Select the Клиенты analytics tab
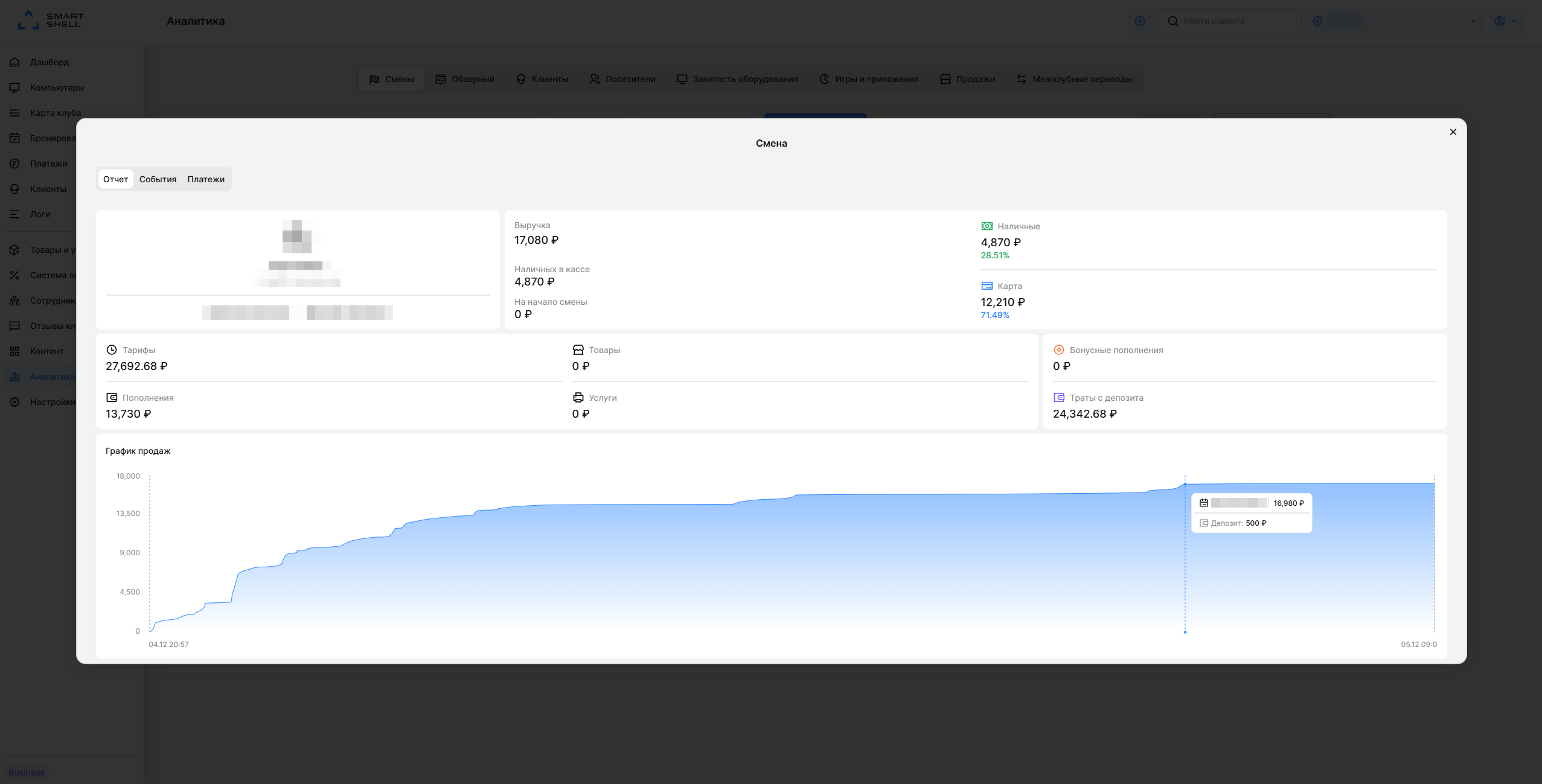The width and height of the screenshot is (1542, 784). [542, 79]
